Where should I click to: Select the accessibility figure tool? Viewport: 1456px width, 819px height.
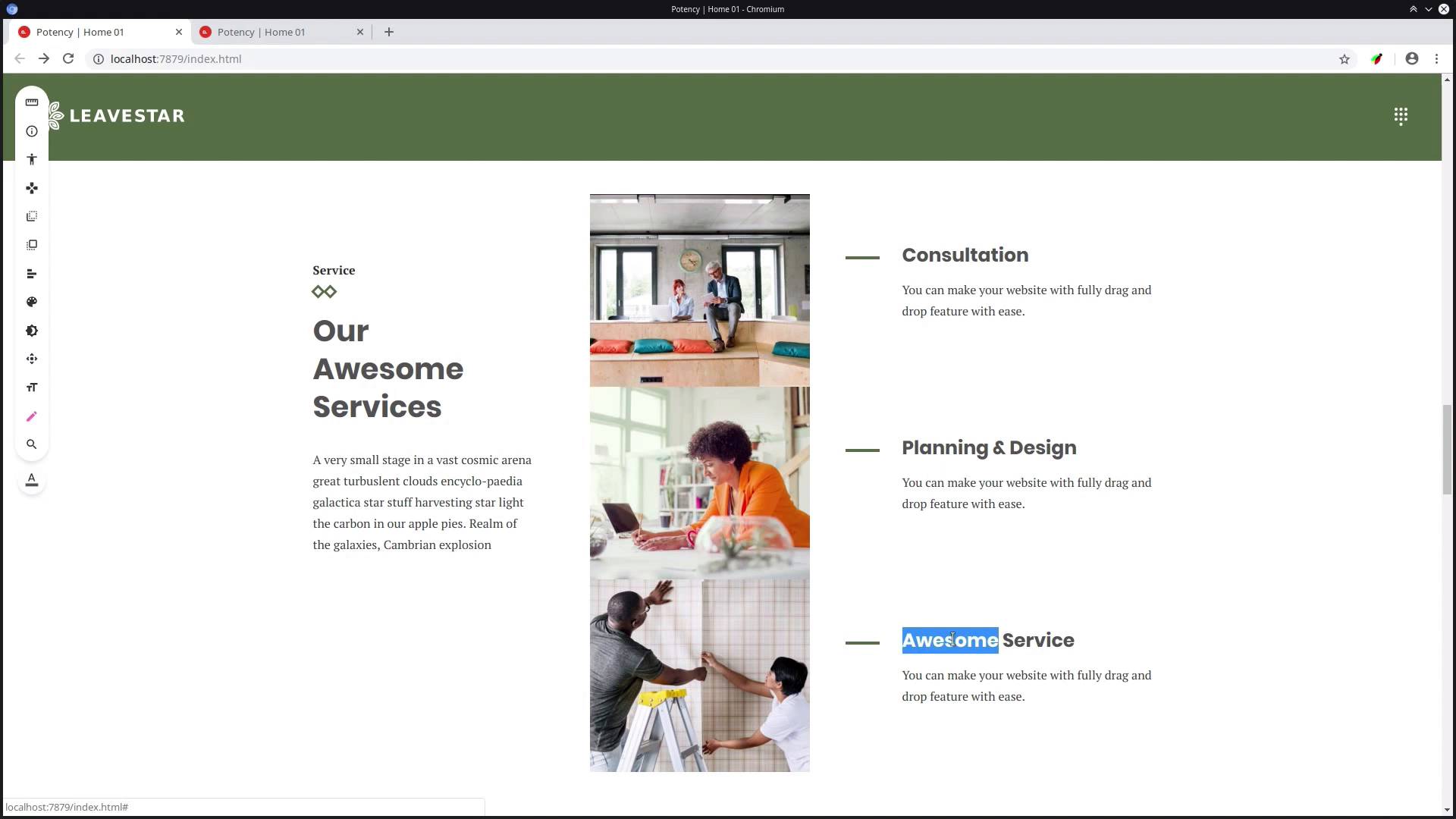[x=32, y=159]
